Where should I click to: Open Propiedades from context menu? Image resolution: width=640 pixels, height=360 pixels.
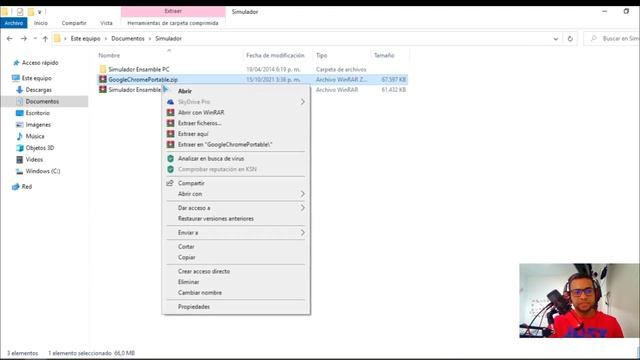point(194,307)
